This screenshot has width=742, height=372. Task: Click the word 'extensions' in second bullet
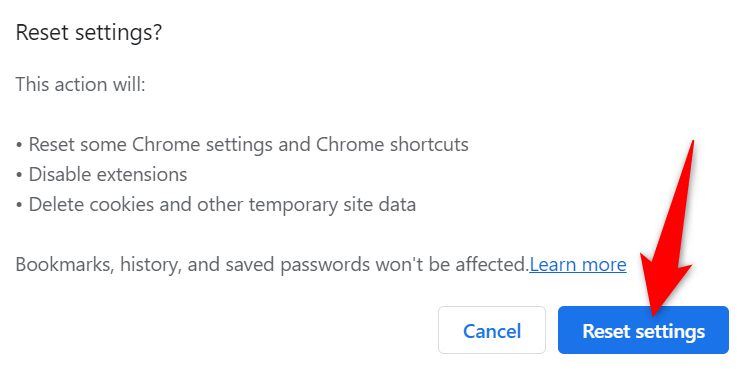point(142,174)
